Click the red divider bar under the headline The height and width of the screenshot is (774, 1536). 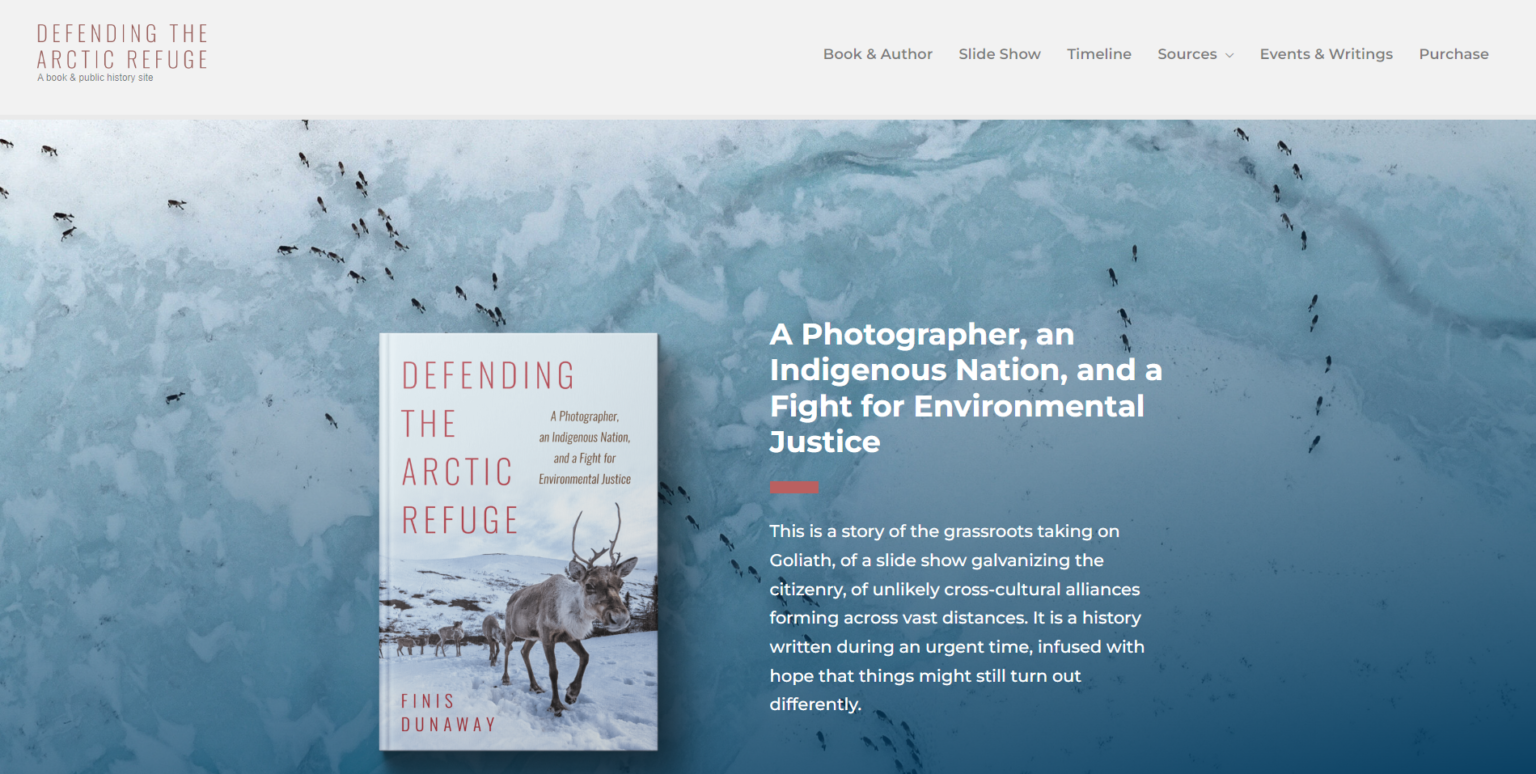coord(794,487)
